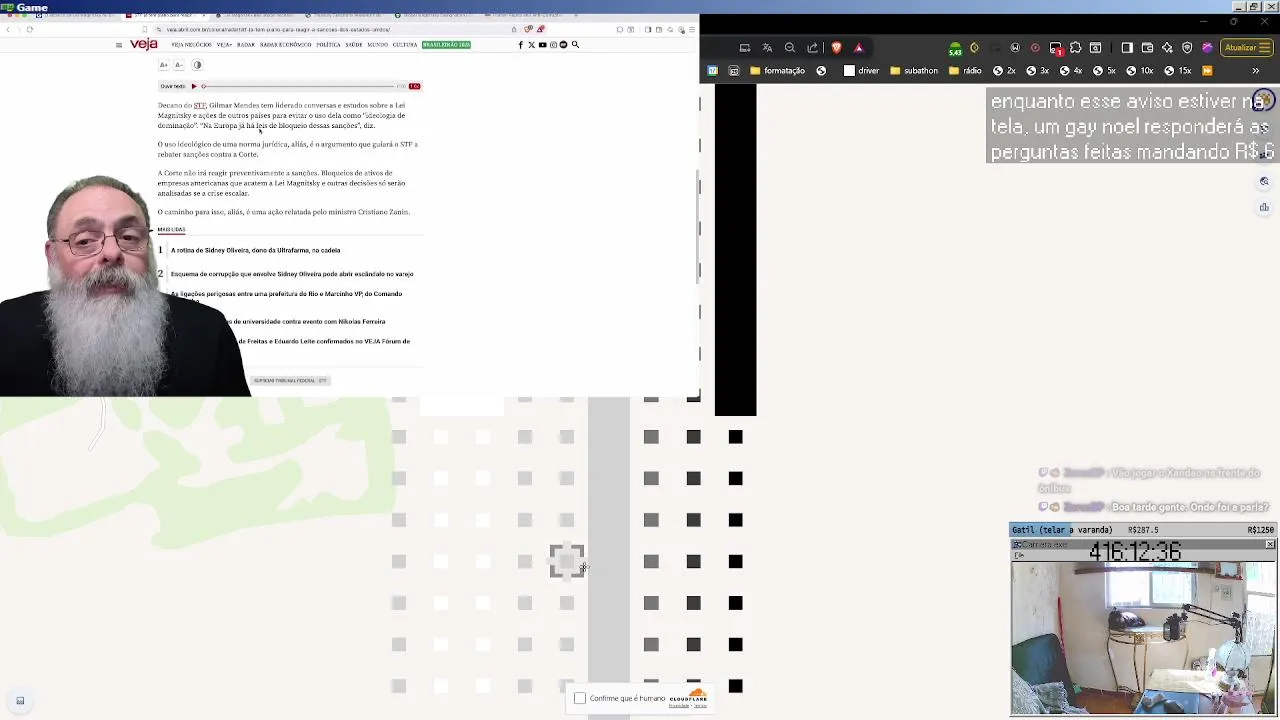Click the red circular record extension icon
Screen dimensions: 1280x720
1035,47
